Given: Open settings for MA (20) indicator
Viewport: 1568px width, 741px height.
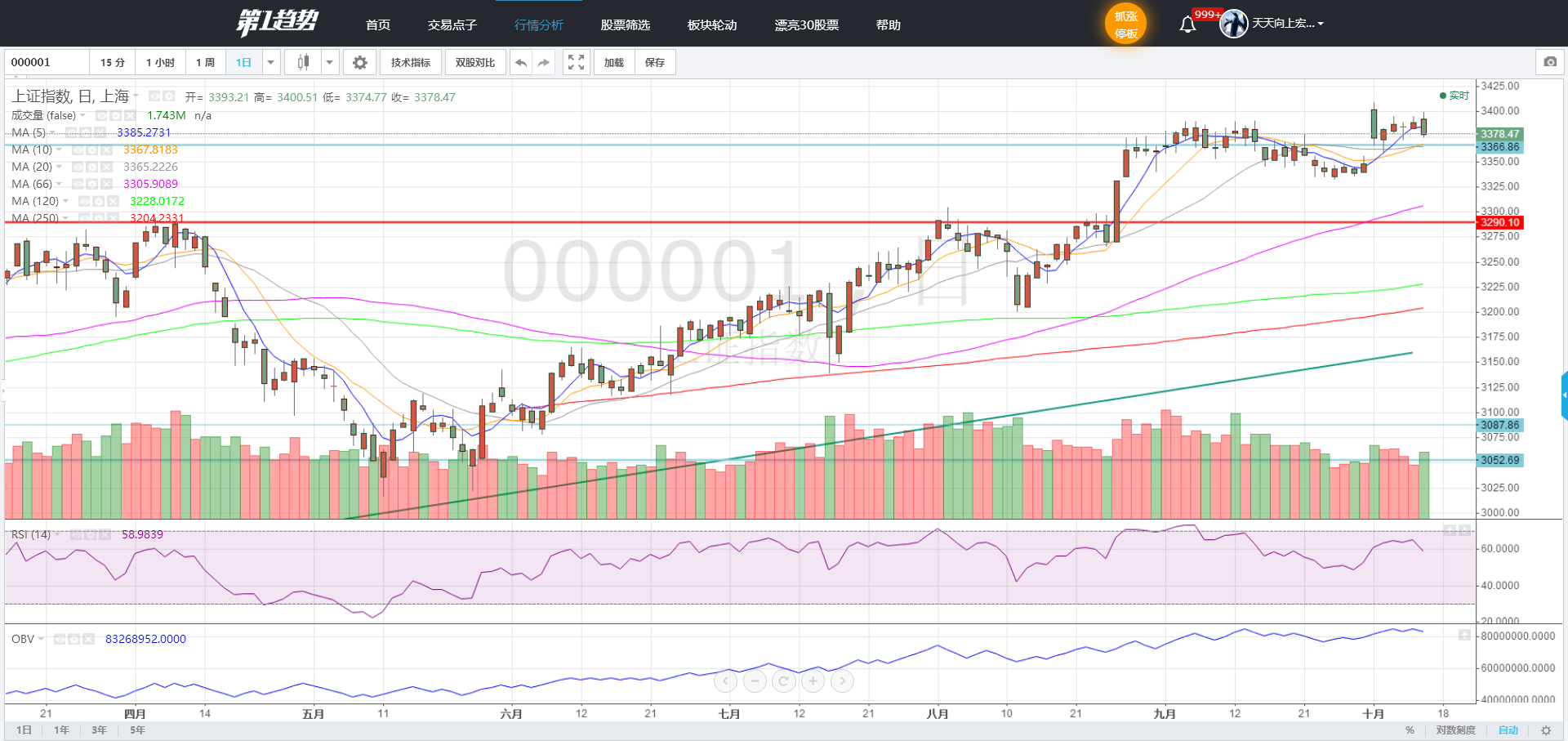Looking at the screenshot, I should pyautogui.click(x=92, y=167).
